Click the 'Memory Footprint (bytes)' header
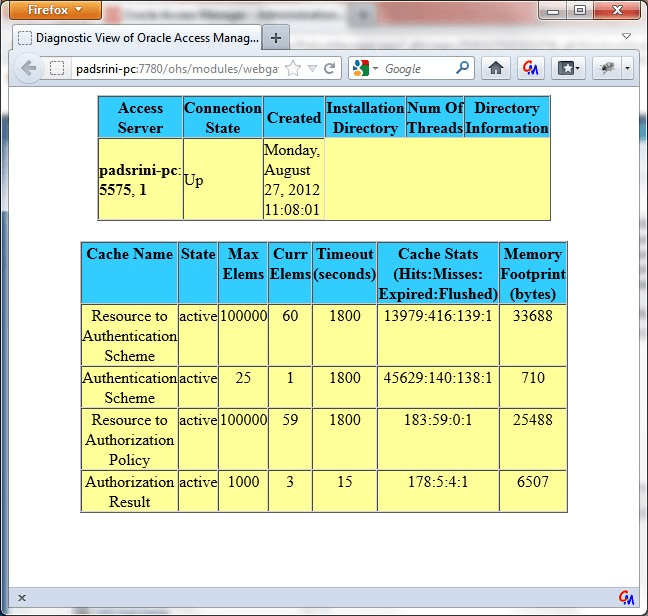This screenshot has height=616, width=648. coord(533,273)
